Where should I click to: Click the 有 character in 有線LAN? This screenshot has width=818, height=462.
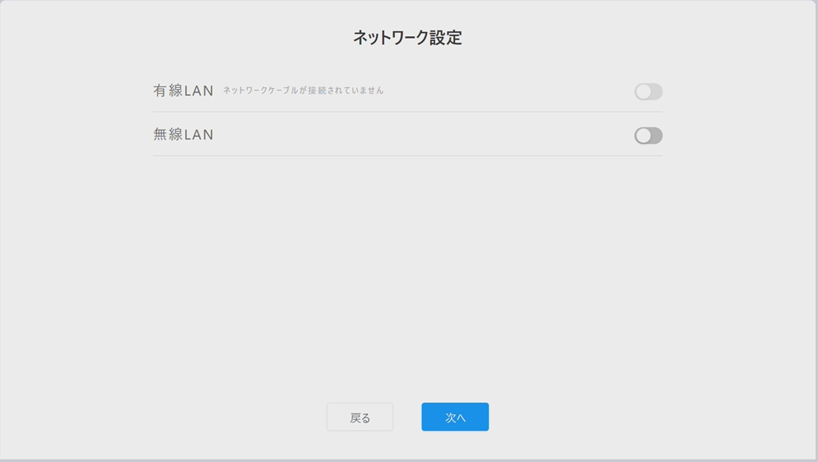click(160, 91)
